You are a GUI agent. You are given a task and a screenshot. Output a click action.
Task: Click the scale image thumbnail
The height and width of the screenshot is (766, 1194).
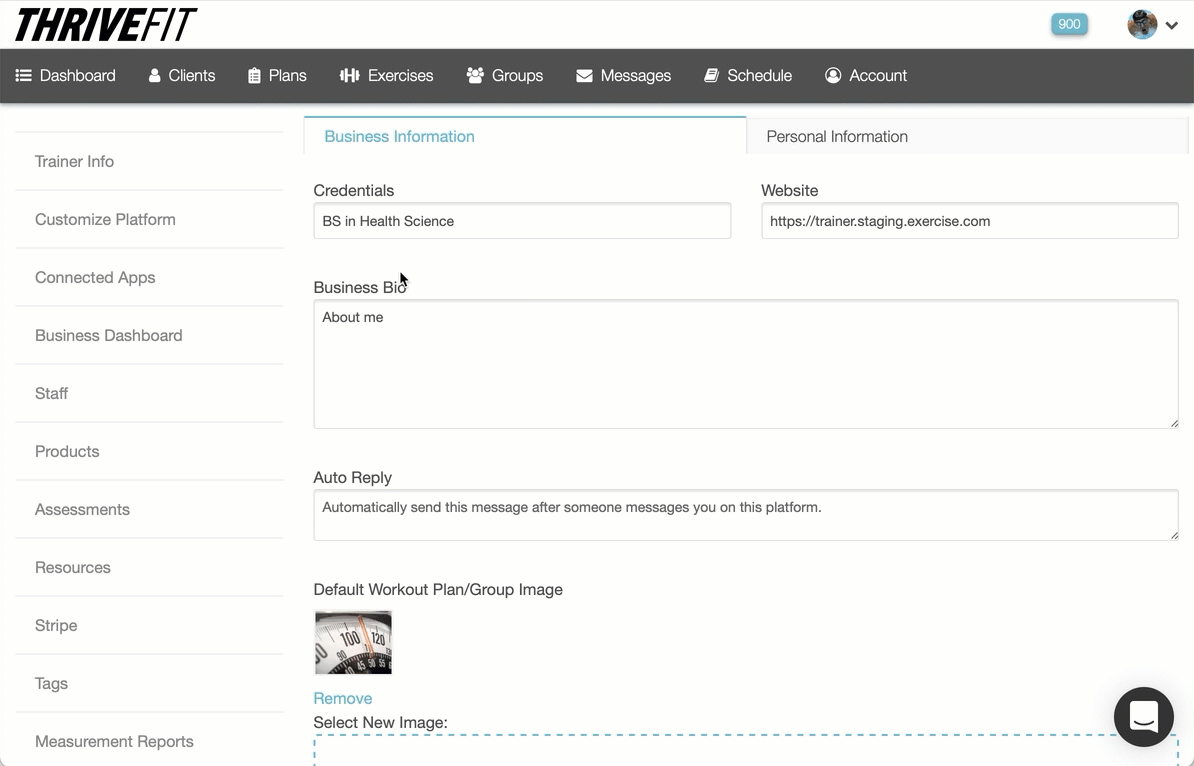tap(353, 643)
